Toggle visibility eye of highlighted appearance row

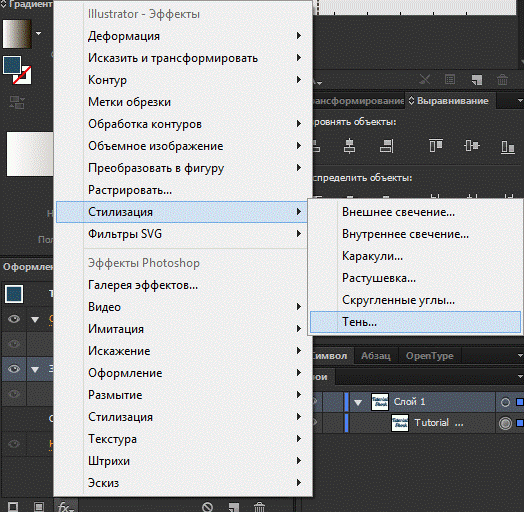coord(14,369)
